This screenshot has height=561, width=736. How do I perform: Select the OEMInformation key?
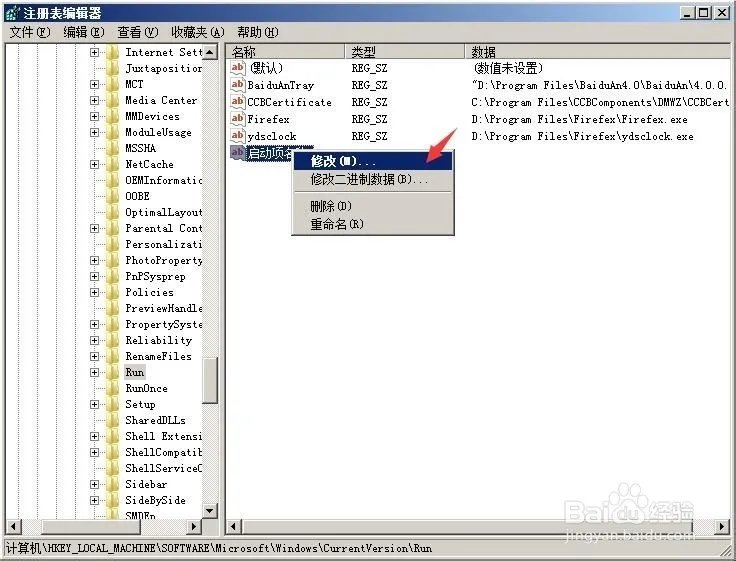click(163, 180)
